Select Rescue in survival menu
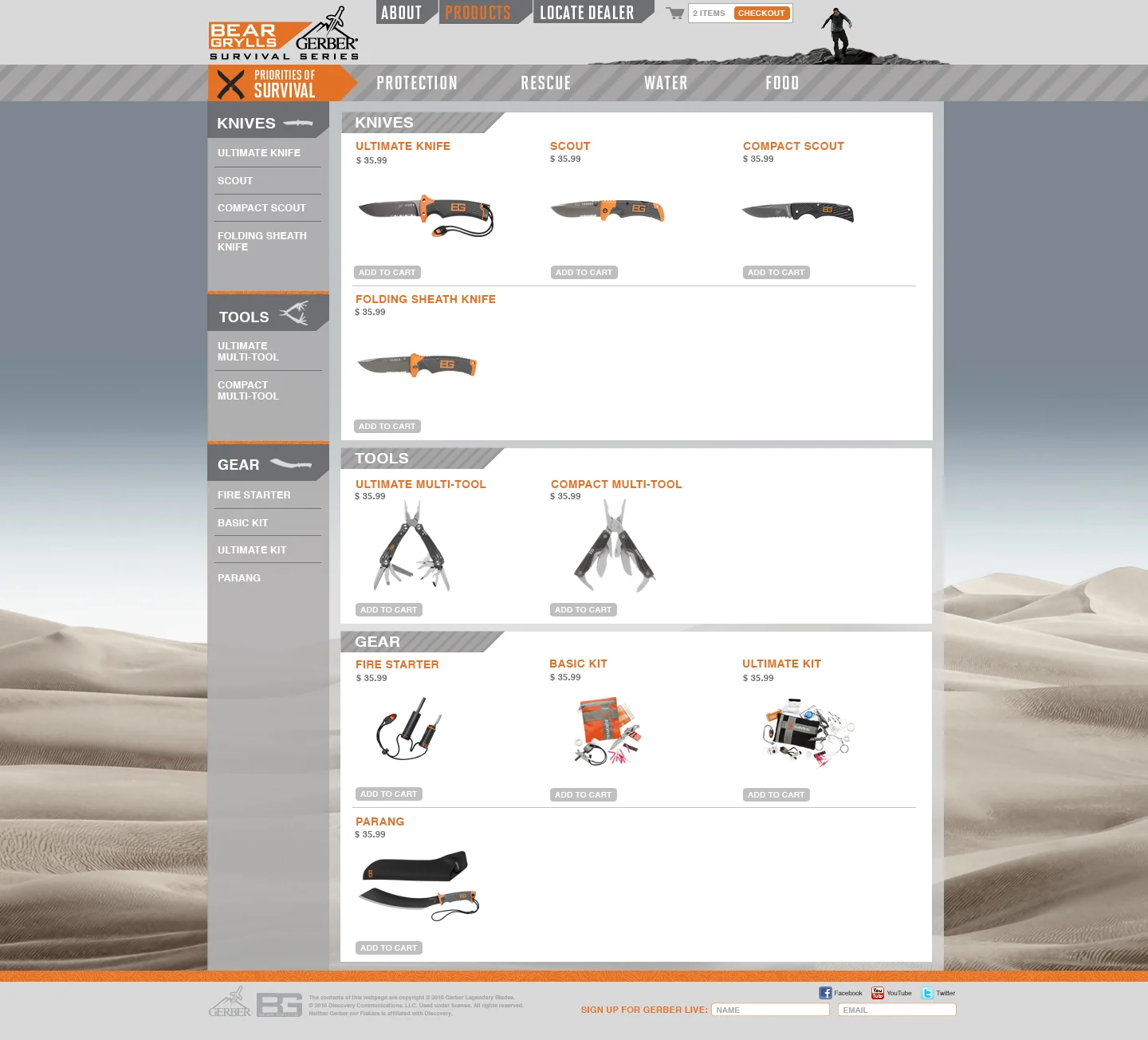1148x1040 pixels. pyautogui.click(x=546, y=83)
